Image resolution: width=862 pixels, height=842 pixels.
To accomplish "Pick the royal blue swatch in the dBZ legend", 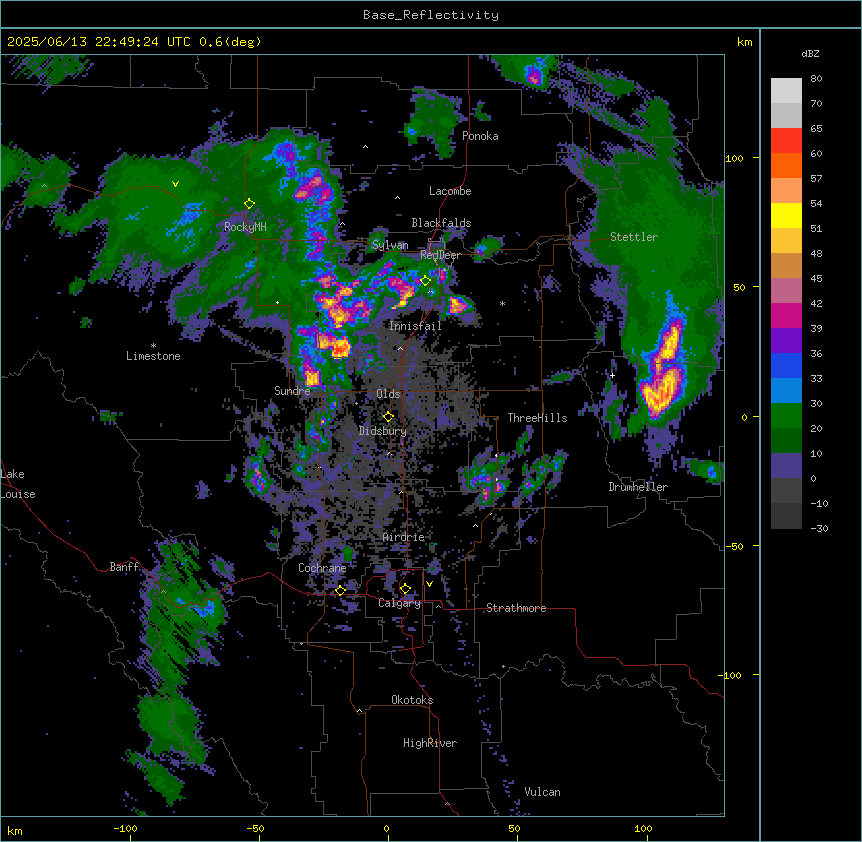I will tap(786, 365).
